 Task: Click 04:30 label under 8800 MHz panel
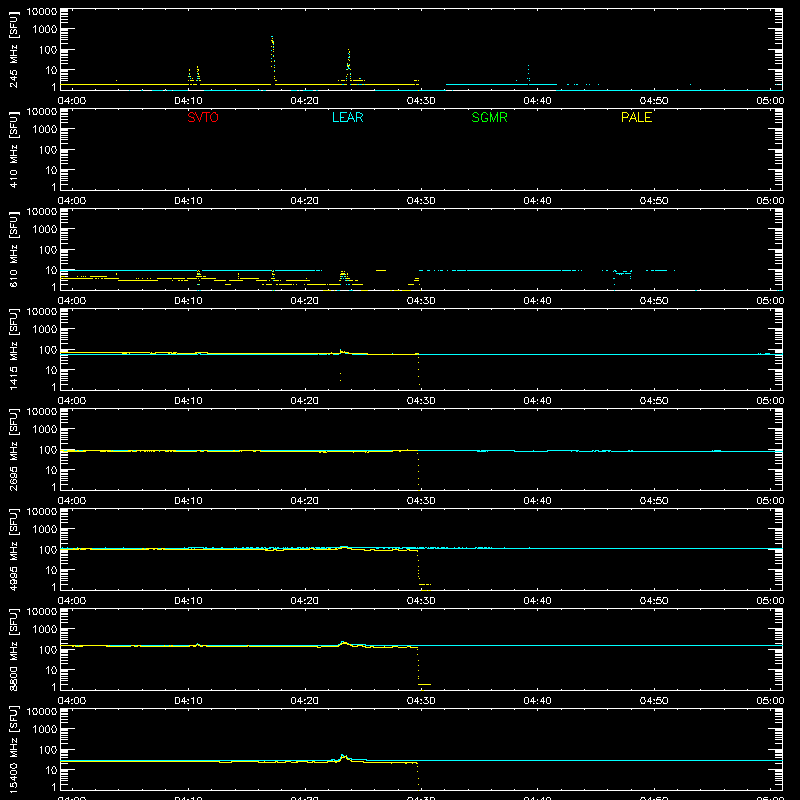421,701
